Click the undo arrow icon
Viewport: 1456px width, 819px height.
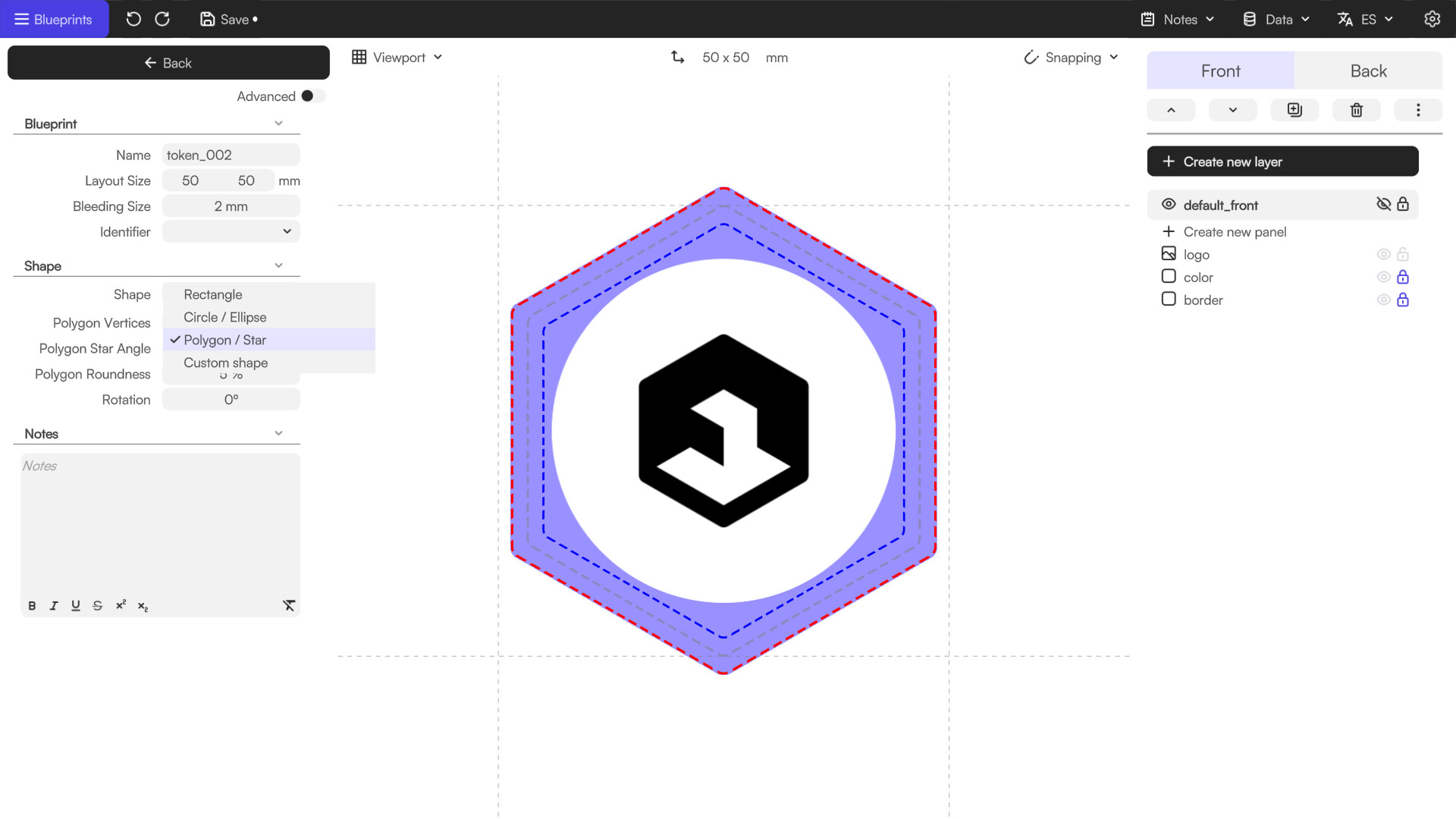click(133, 19)
